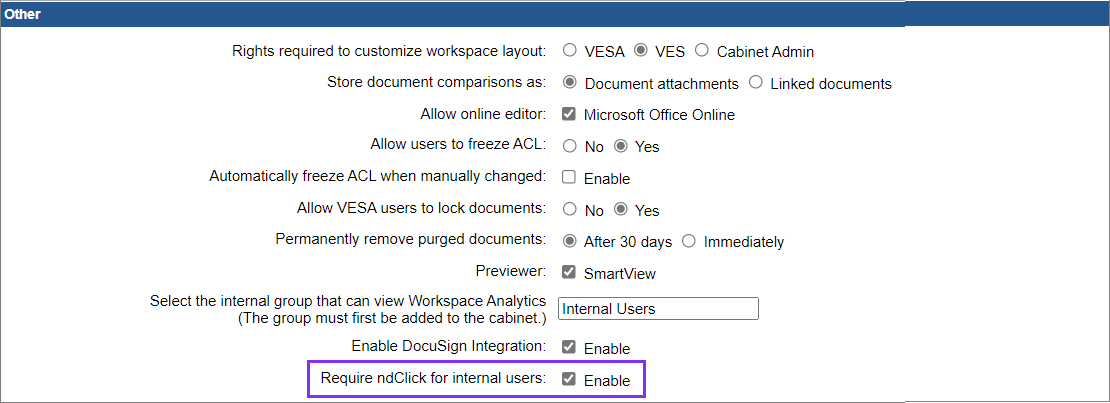Uncheck Require ndClick for internal users
This screenshot has width=1110, height=403.
569,380
